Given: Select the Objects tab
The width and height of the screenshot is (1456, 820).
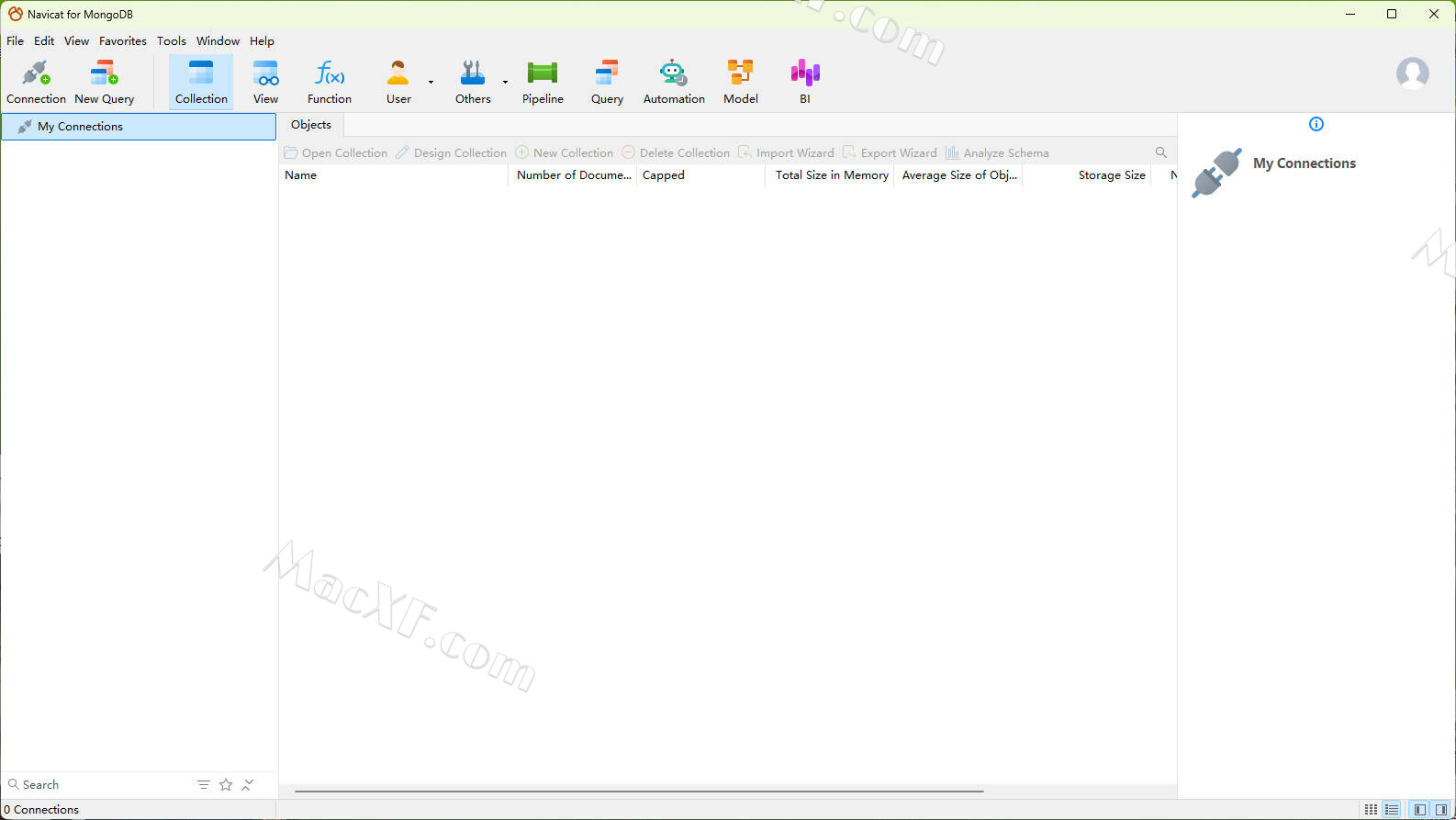Looking at the screenshot, I should (311, 125).
